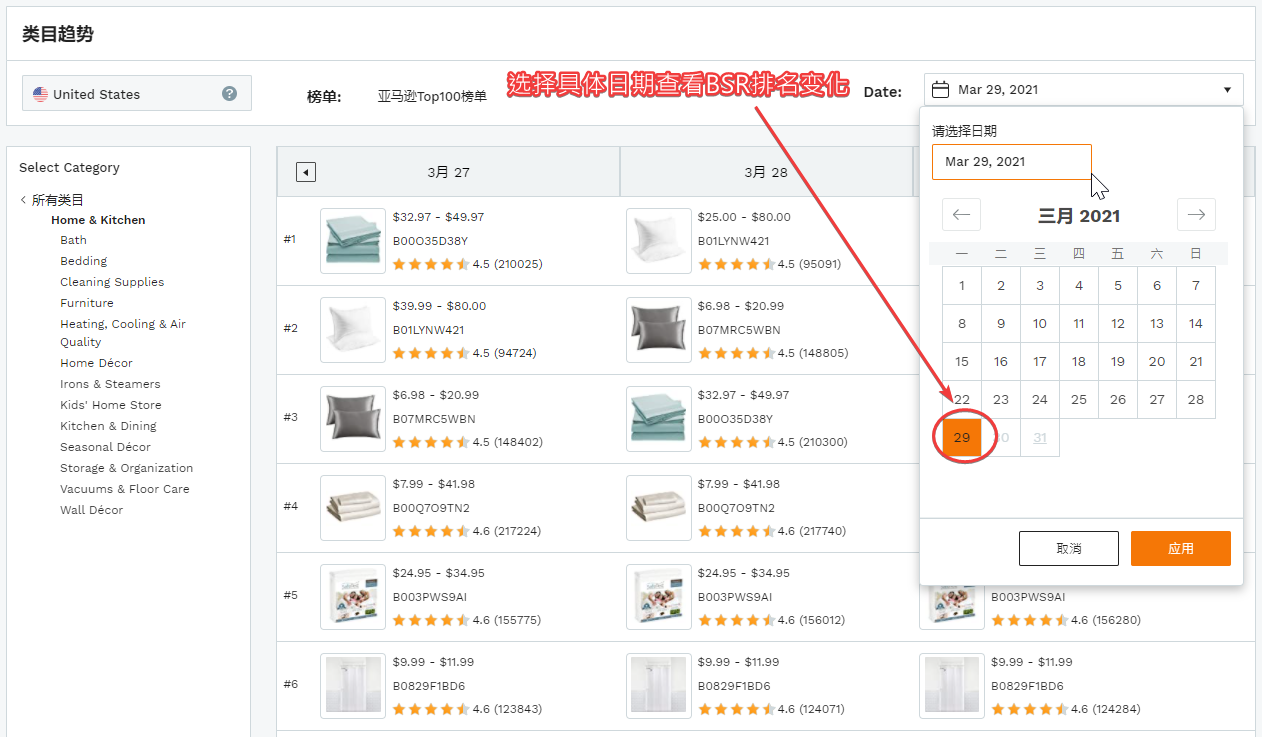Select day 17 in the calendar
1262x737 pixels.
1040,362
